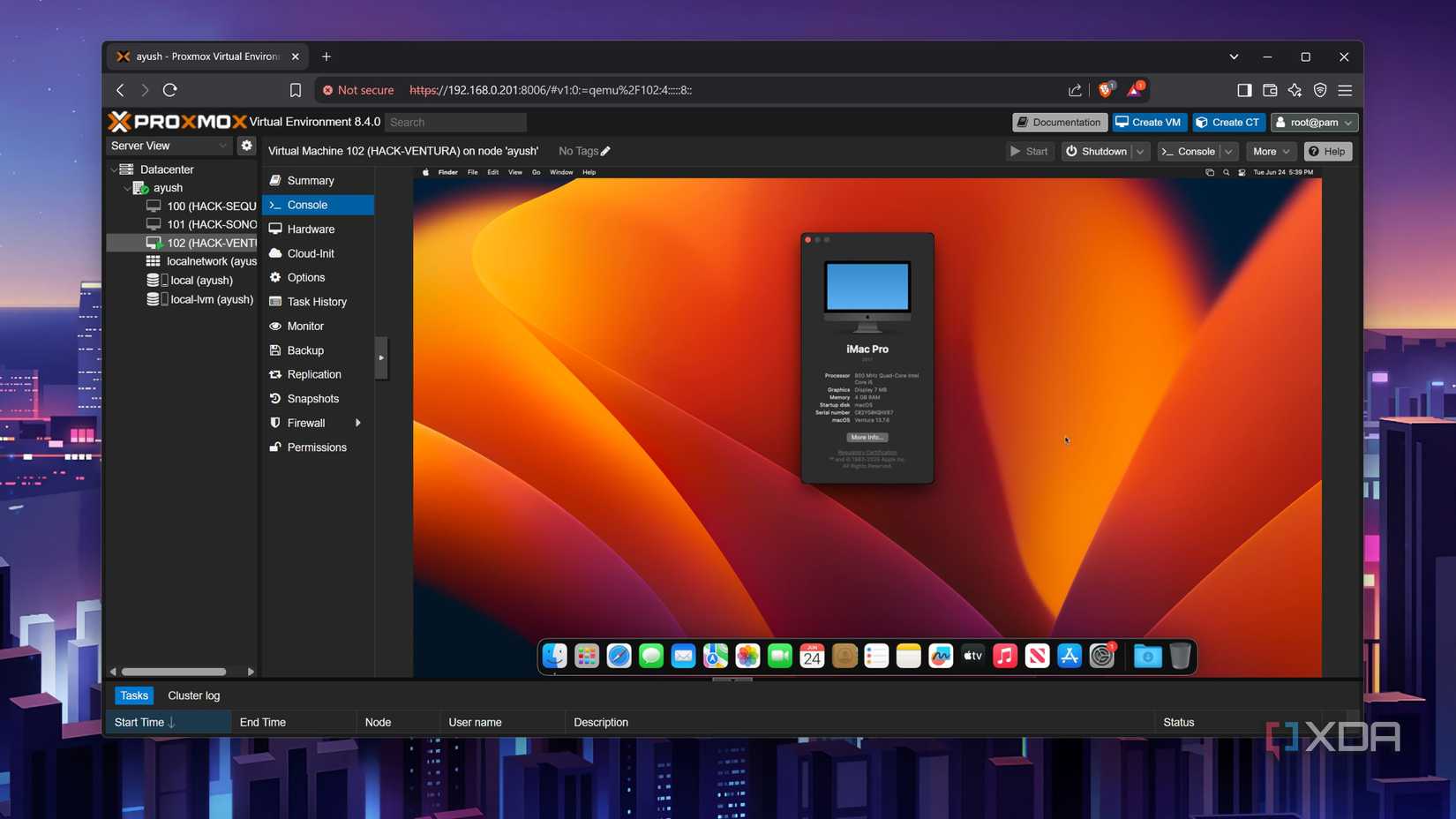This screenshot has height=819, width=1456.
Task: Toggle the browser sidebar panel icon
Action: tap(1244, 90)
